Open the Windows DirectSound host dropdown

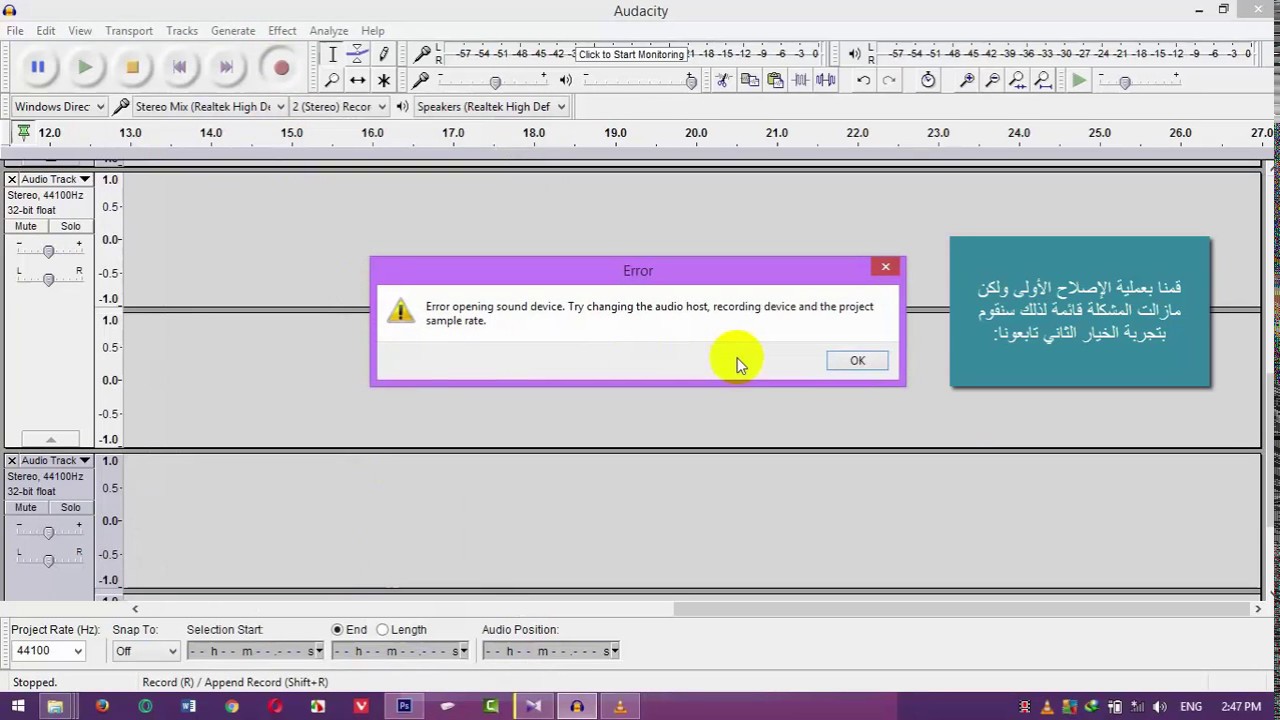tap(60, 107)
